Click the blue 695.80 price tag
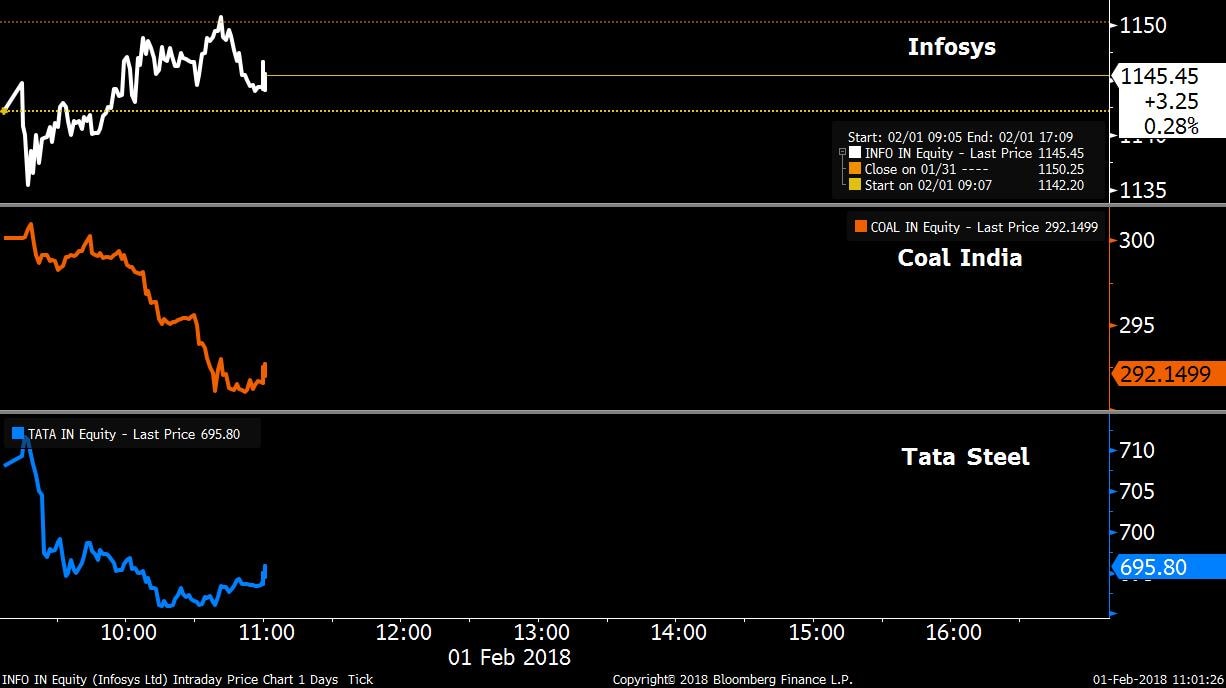Viewport: 1226px width, 688px height. pyautogui.click(x=1165, y=567)
